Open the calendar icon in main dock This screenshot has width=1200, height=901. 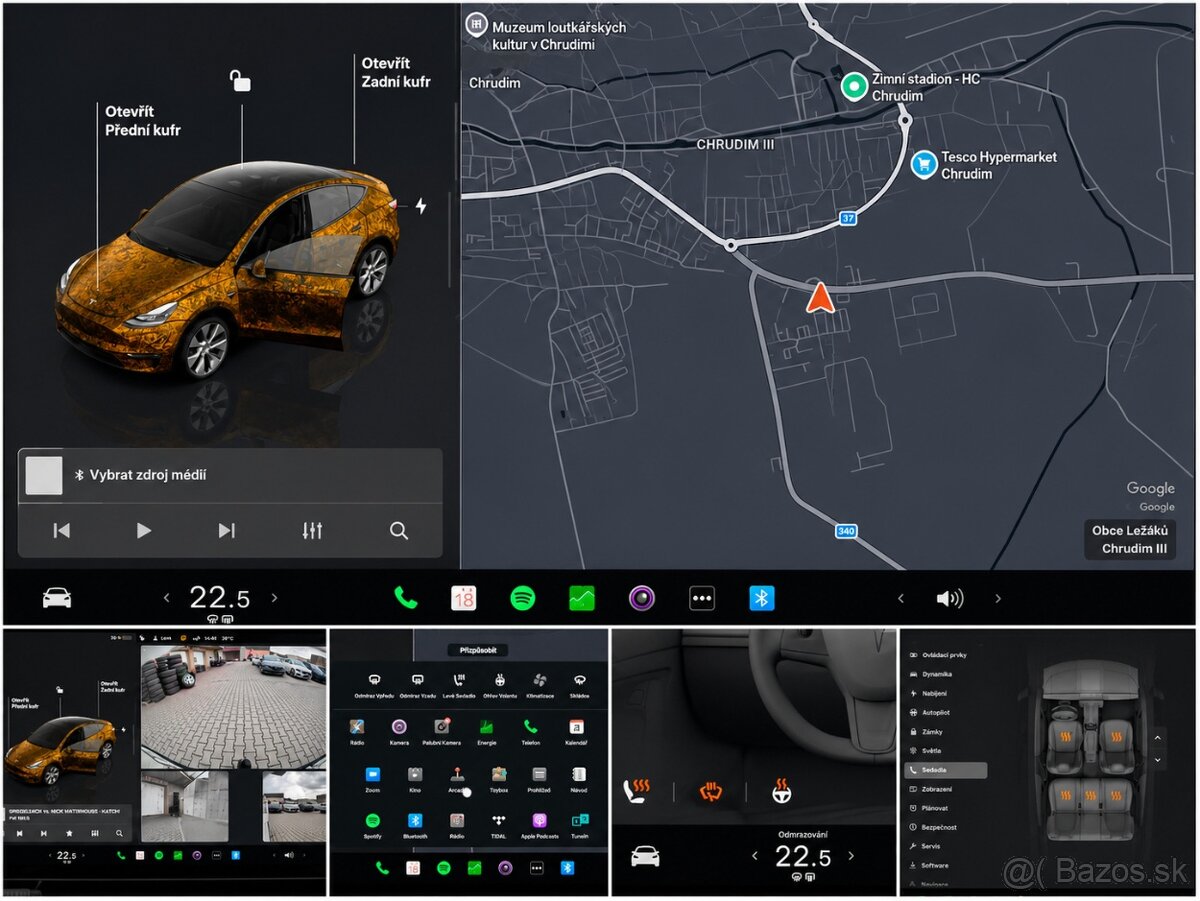coord(463,598)
